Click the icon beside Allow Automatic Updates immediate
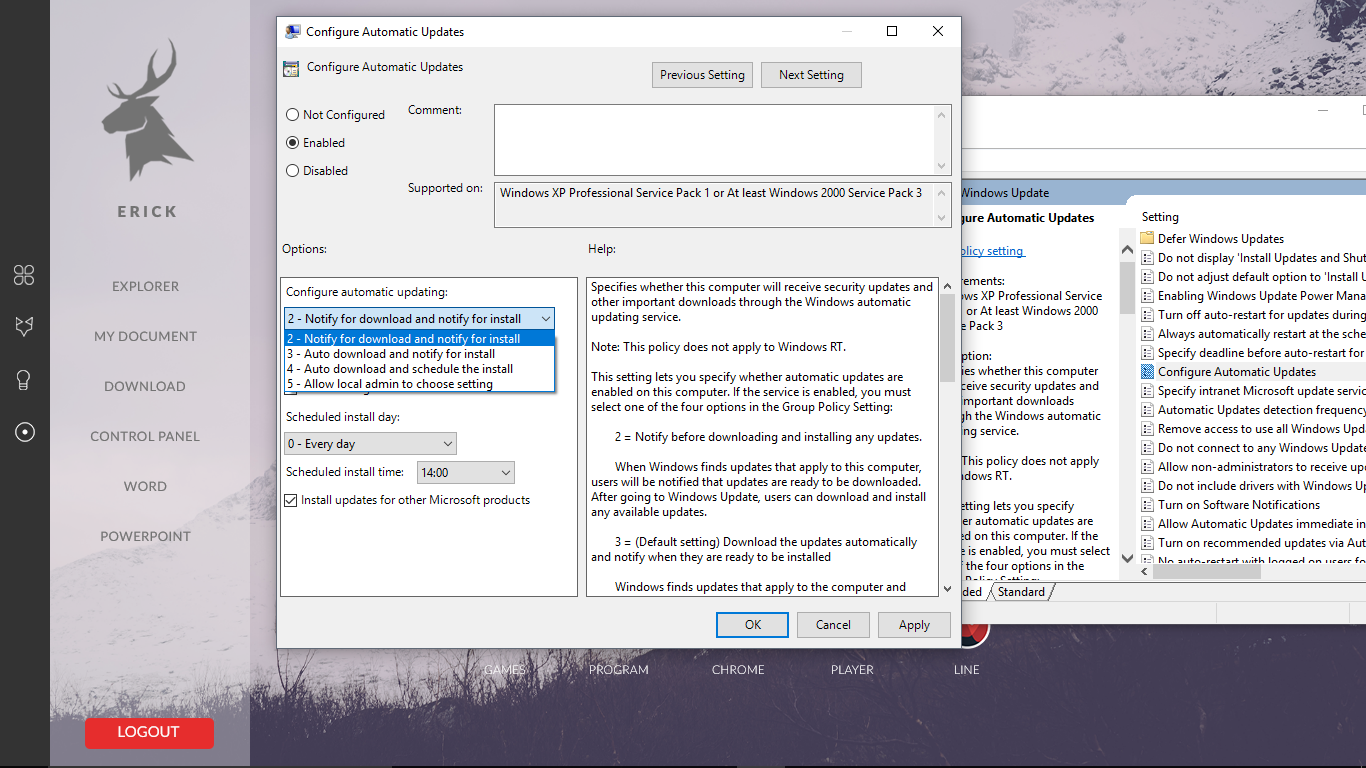The width and height of the screenshot is (1366, 768). [x=1147, y=524]
